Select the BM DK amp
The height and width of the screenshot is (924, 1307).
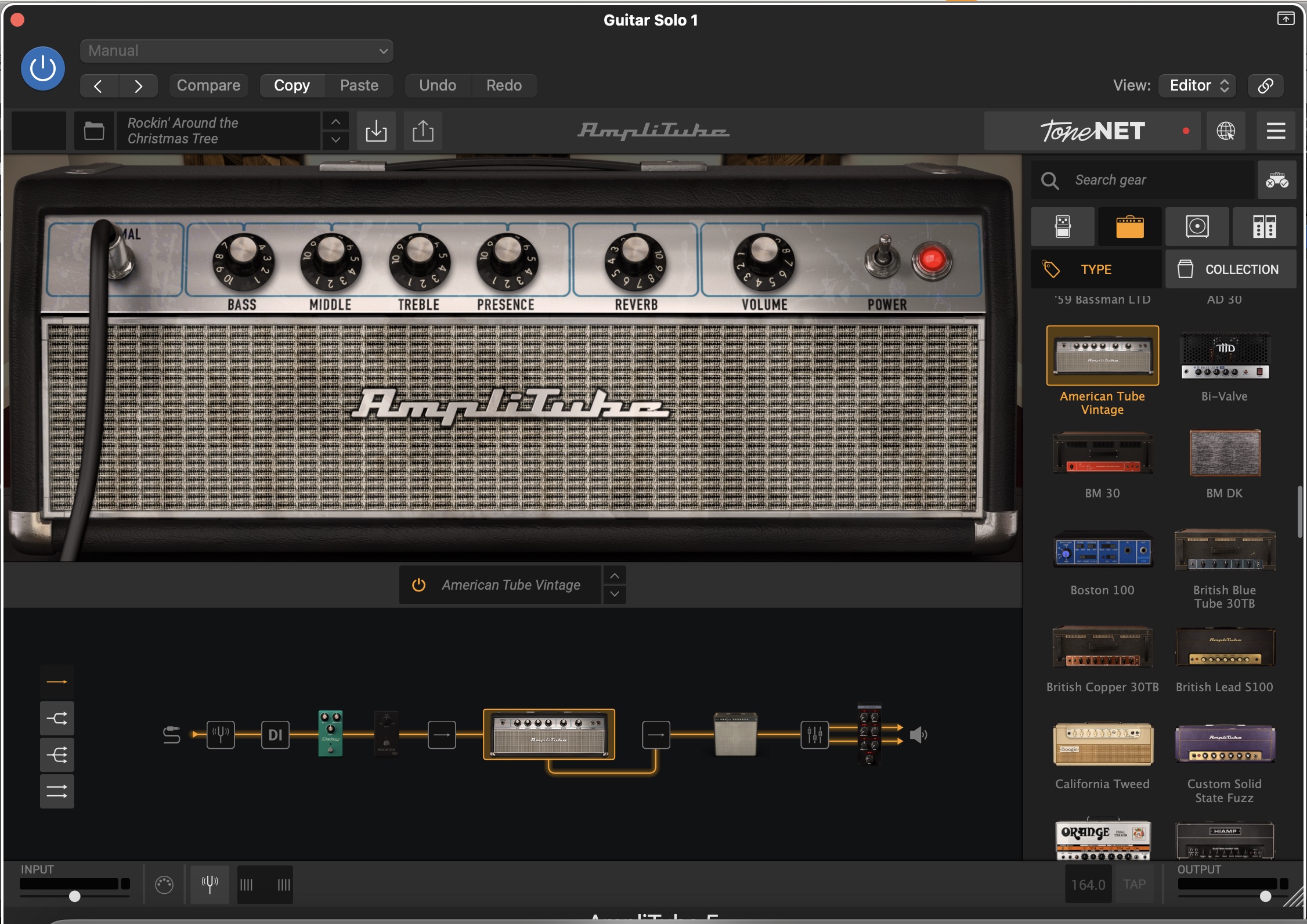point(1225,453)
